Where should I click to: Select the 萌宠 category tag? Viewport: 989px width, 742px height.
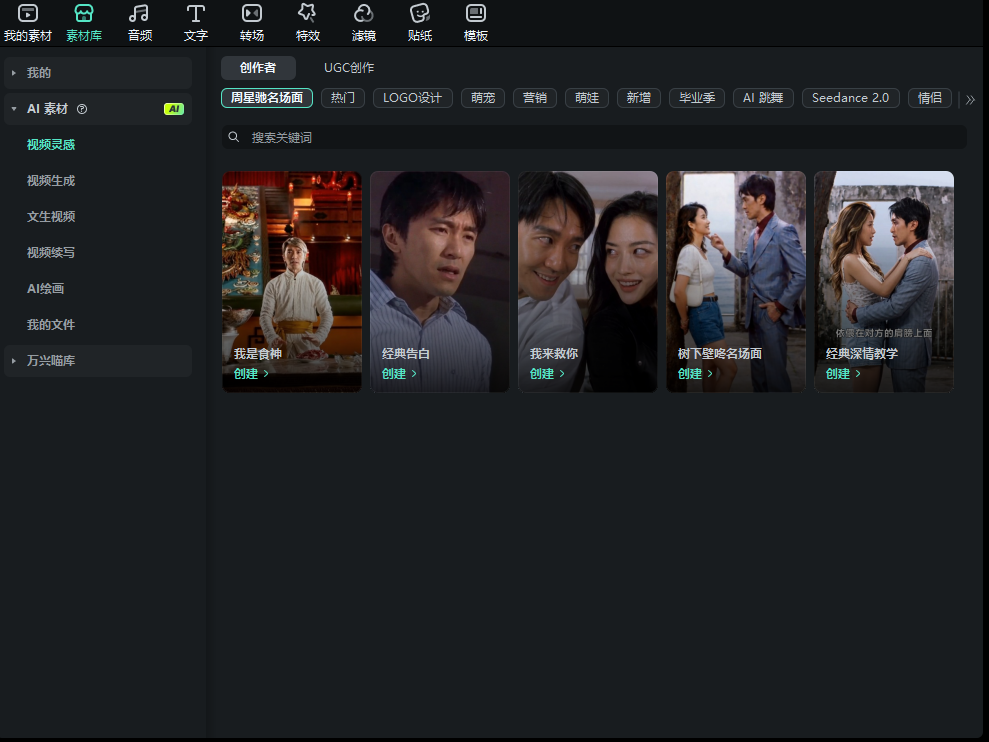tap(483, 98)
